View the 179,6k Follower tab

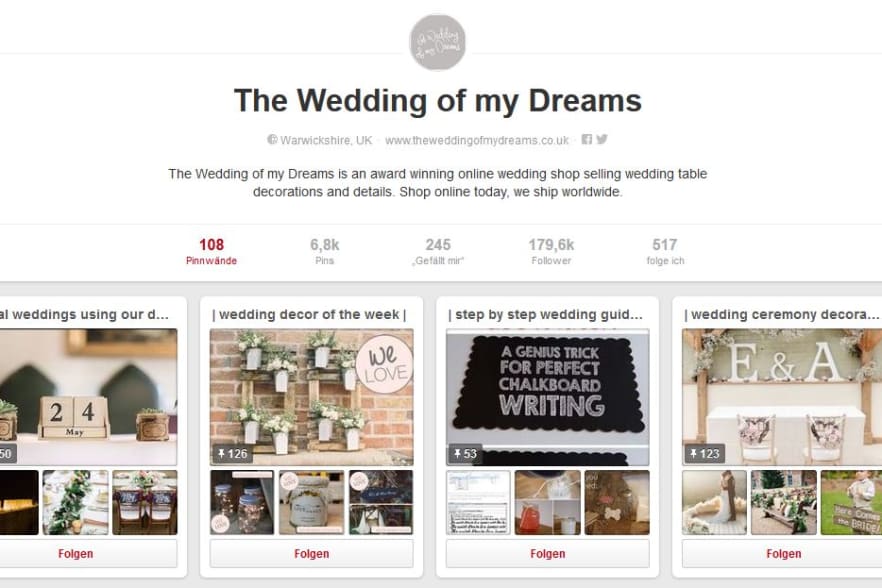pos(551,252)
